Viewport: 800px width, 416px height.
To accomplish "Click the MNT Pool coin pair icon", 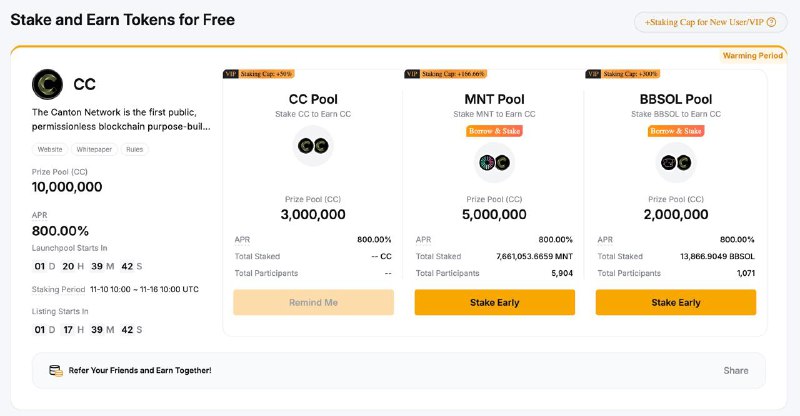I will pyautogui.click(x=494, y=163).
